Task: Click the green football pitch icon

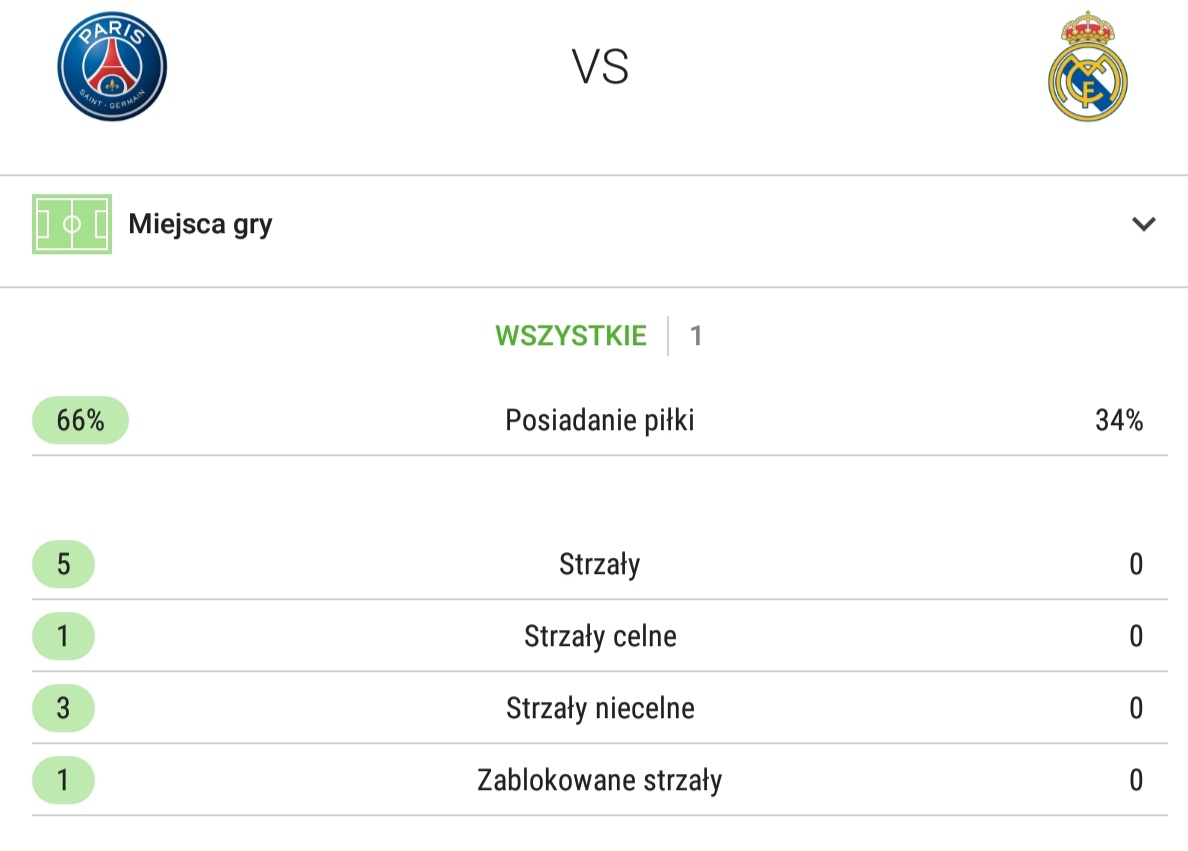Action: pos(72,224)
